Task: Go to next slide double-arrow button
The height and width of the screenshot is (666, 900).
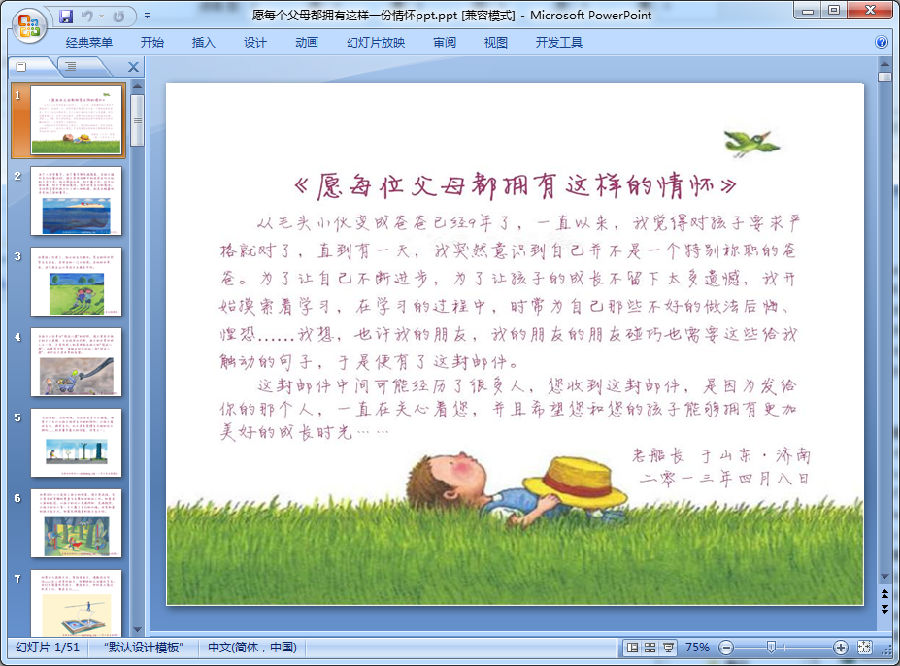Action: [x=885, y=609]
